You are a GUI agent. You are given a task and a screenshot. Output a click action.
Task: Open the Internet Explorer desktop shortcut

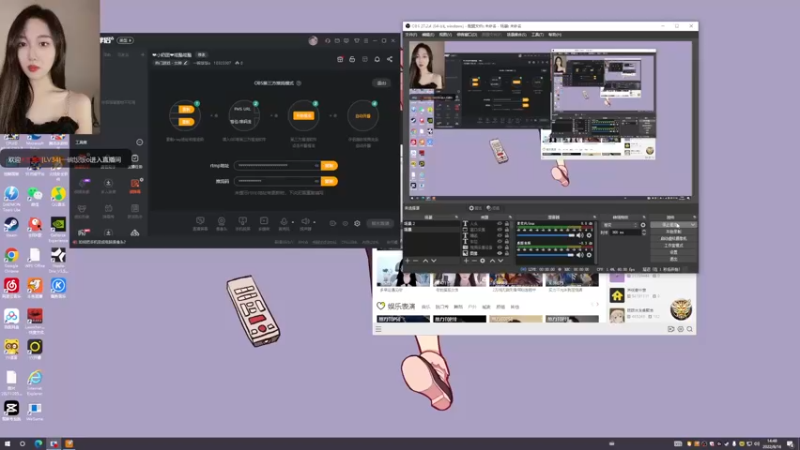tap(35, 382)
